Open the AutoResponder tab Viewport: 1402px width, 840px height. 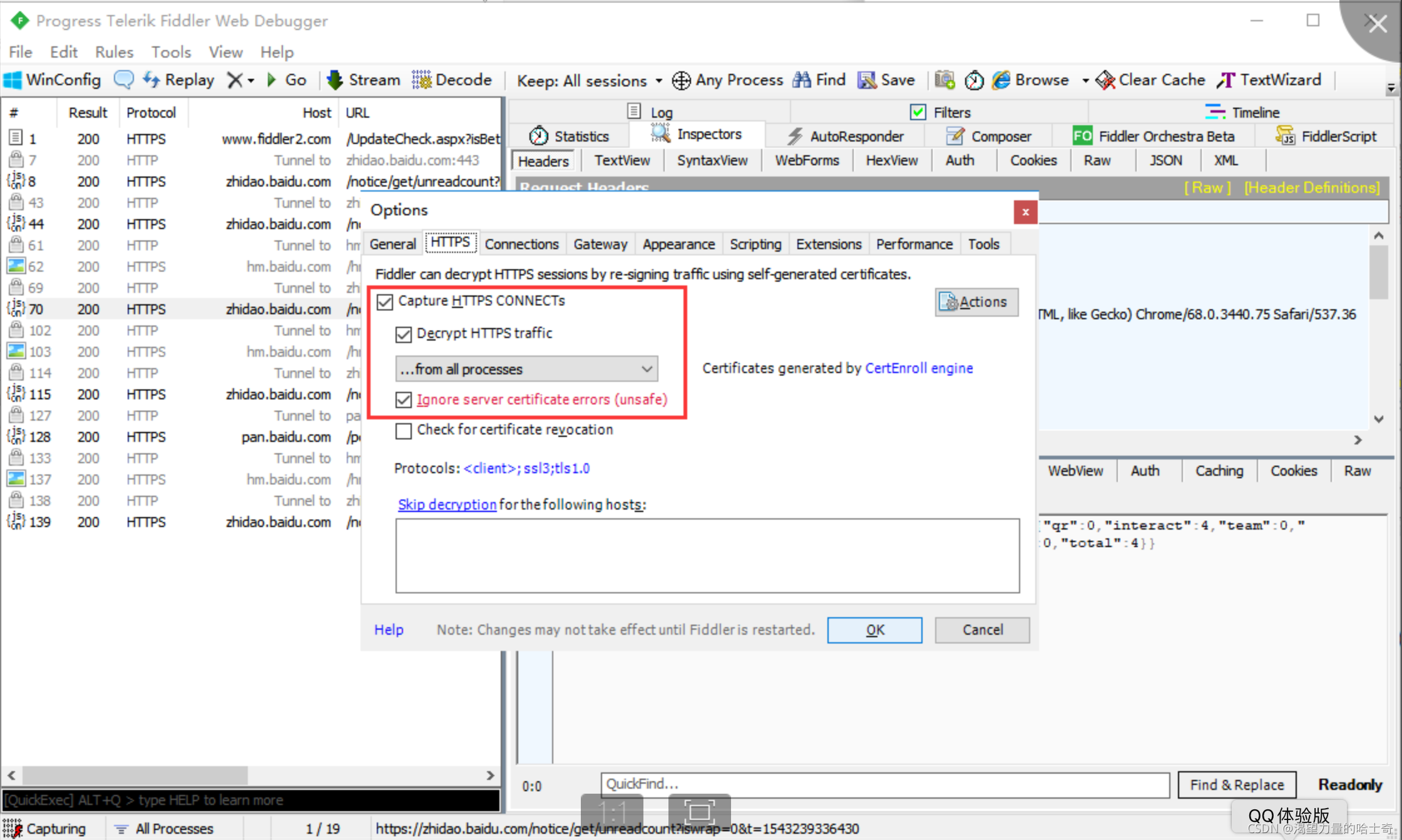845,136
